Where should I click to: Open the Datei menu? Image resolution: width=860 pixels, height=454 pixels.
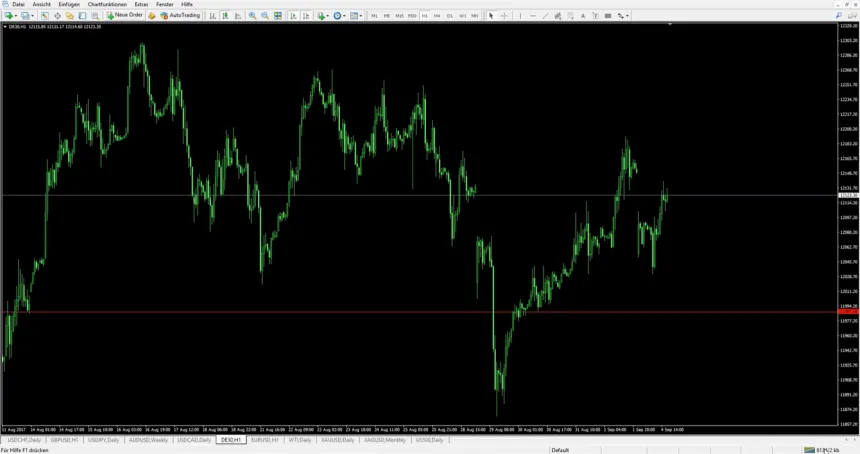tap(18, 4)
